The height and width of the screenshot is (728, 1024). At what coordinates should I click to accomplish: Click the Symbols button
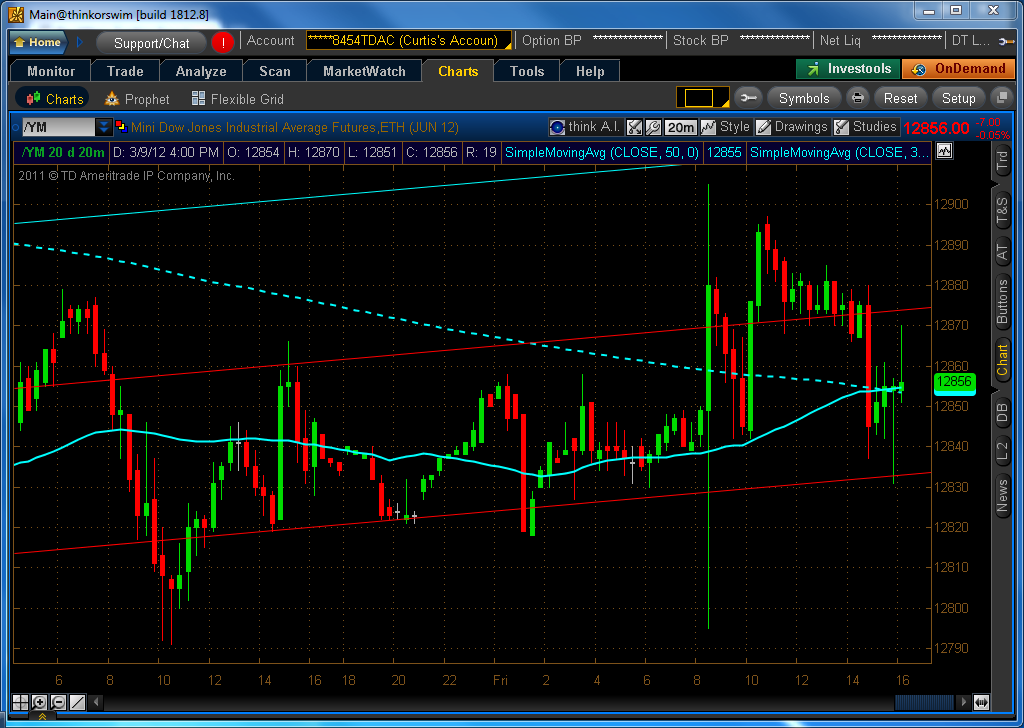[x=804, y=98]
